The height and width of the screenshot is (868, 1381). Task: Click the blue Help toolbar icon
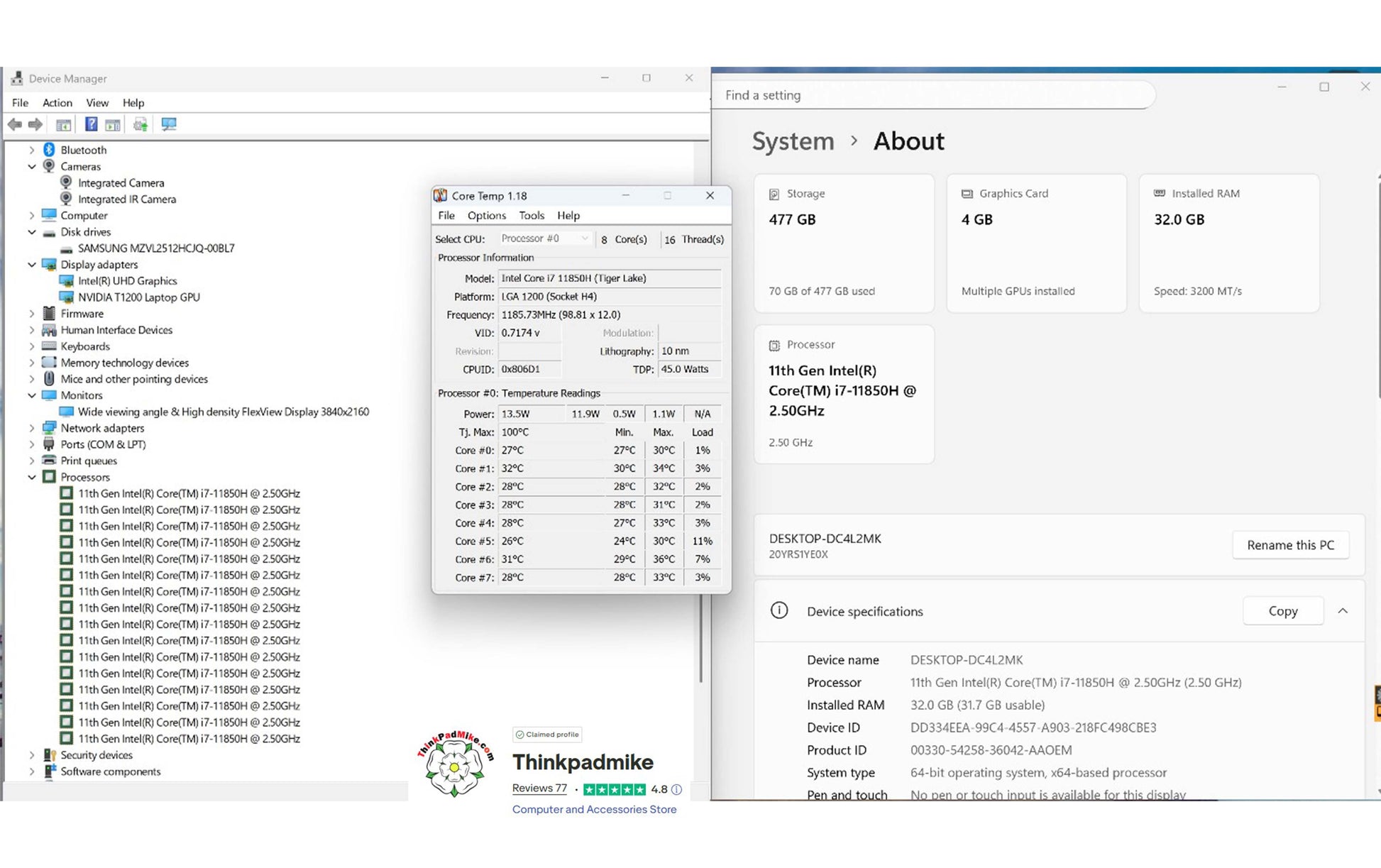click(91, 125)
